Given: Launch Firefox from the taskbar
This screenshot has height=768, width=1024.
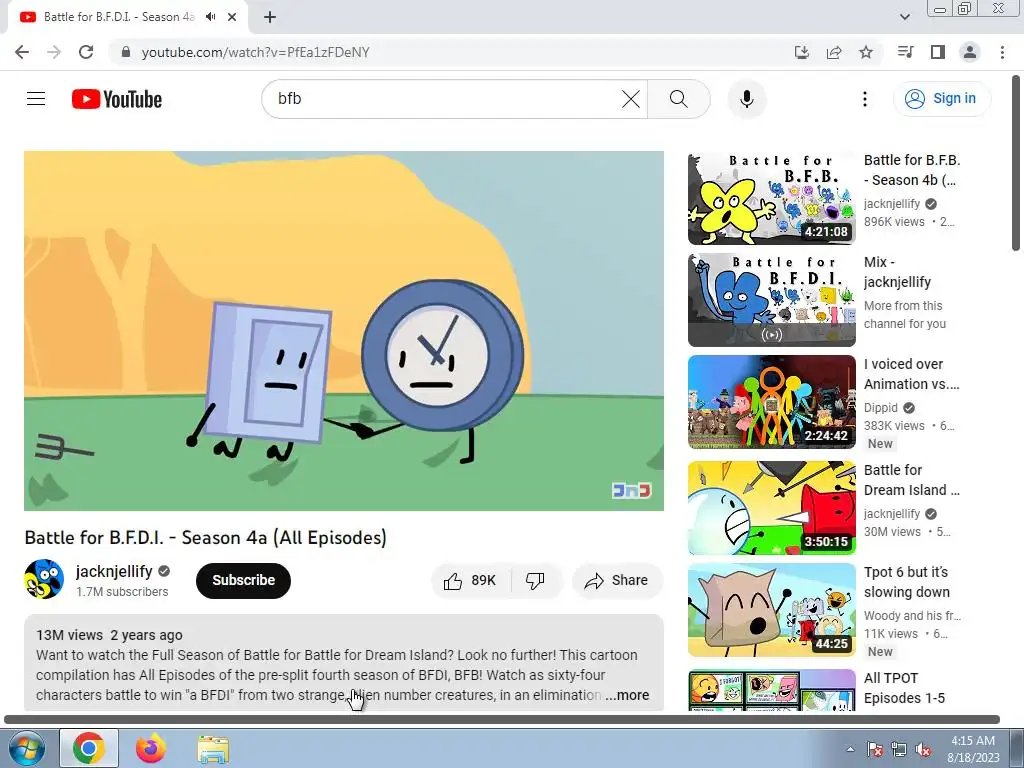Looking at the screenshot, I should pos(151,748).
